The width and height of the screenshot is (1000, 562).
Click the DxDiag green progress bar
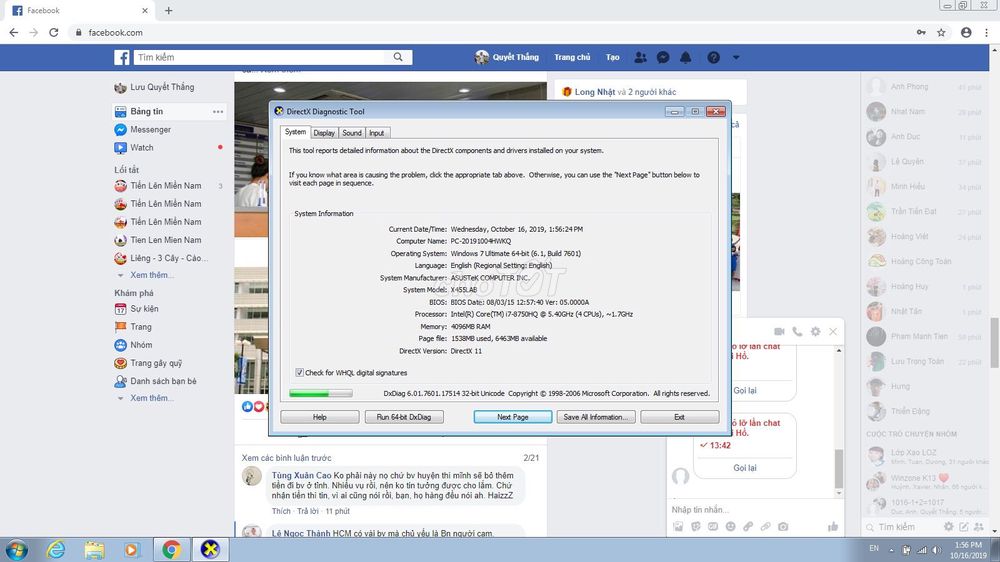tap(320, 394)
